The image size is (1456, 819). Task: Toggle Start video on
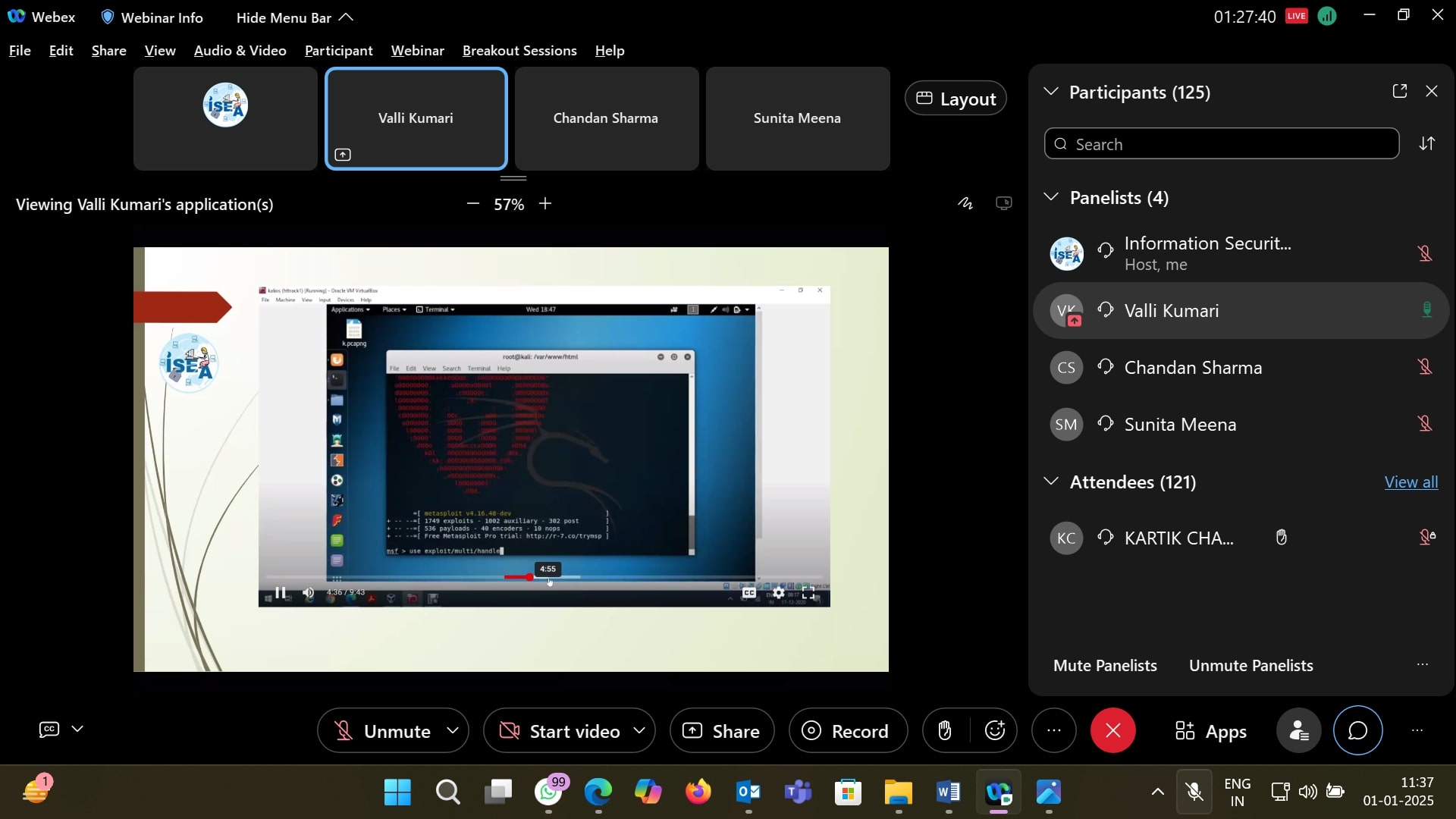pos(560,731)
